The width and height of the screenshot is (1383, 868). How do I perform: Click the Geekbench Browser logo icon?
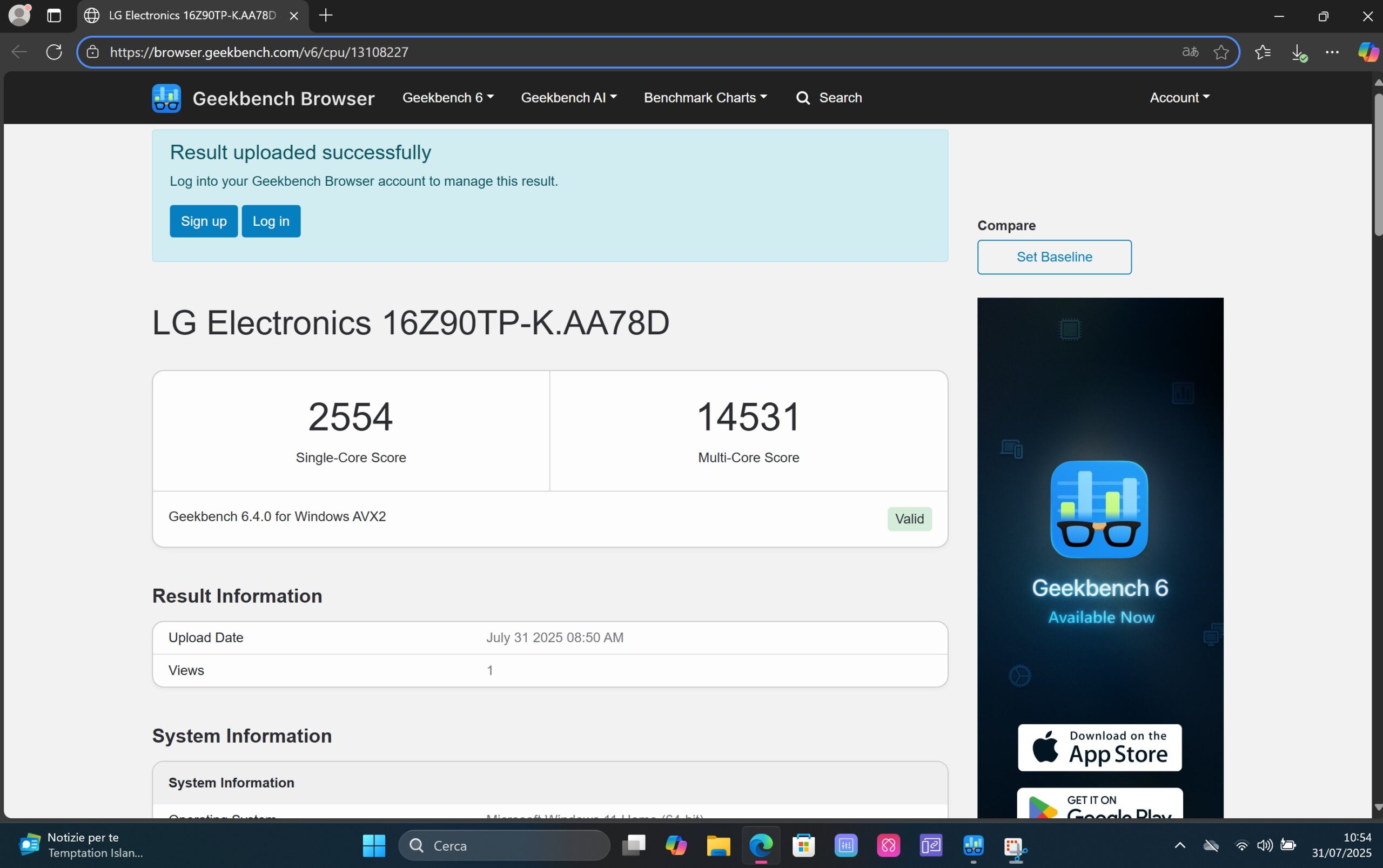click(x=166, y=98)
